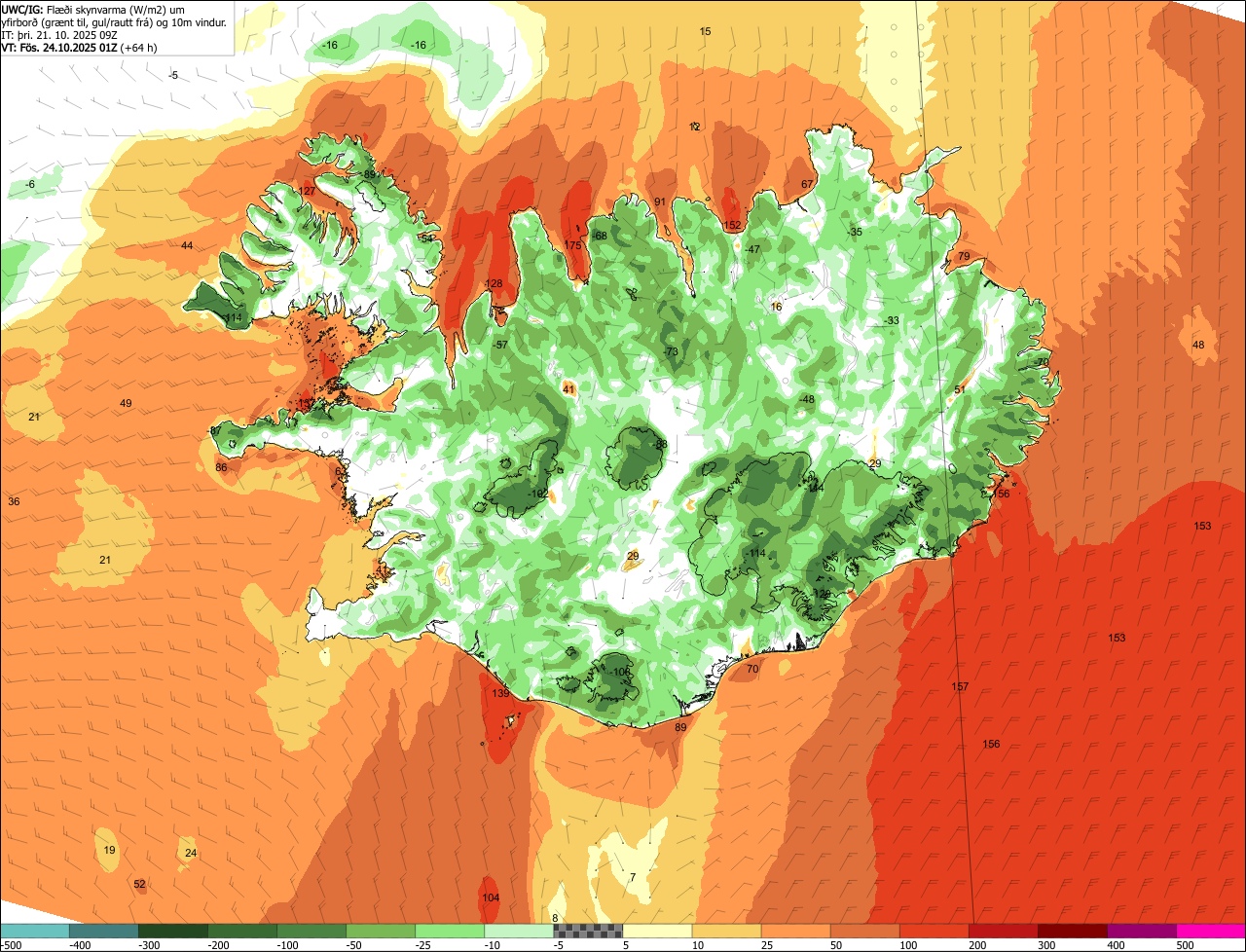This screenshot has width=1246, height=952.
Task: Click the map value -73 in central highlands
Action: point(670,351)
